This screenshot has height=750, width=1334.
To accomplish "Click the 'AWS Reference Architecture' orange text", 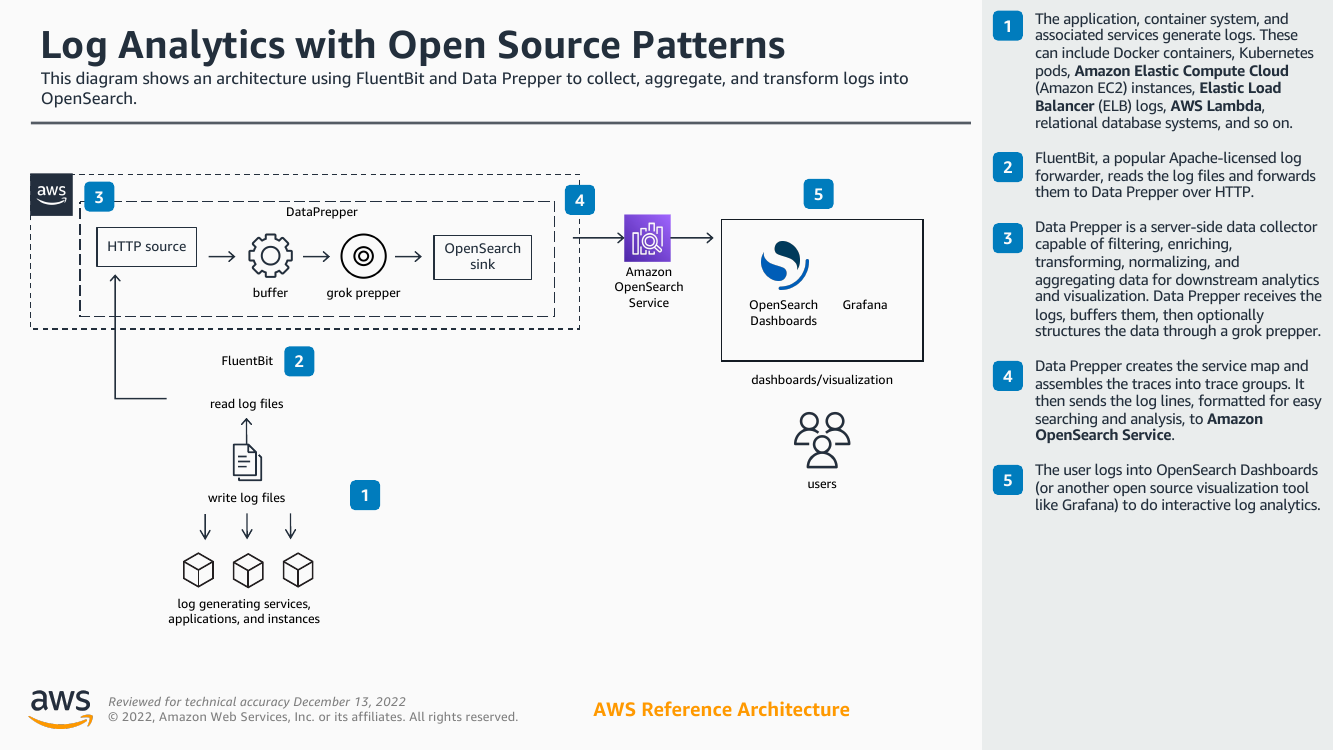I will [x=721, y=709].
